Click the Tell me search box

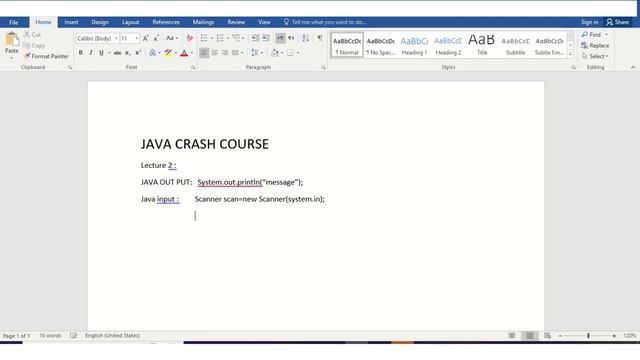coord(325,22)
